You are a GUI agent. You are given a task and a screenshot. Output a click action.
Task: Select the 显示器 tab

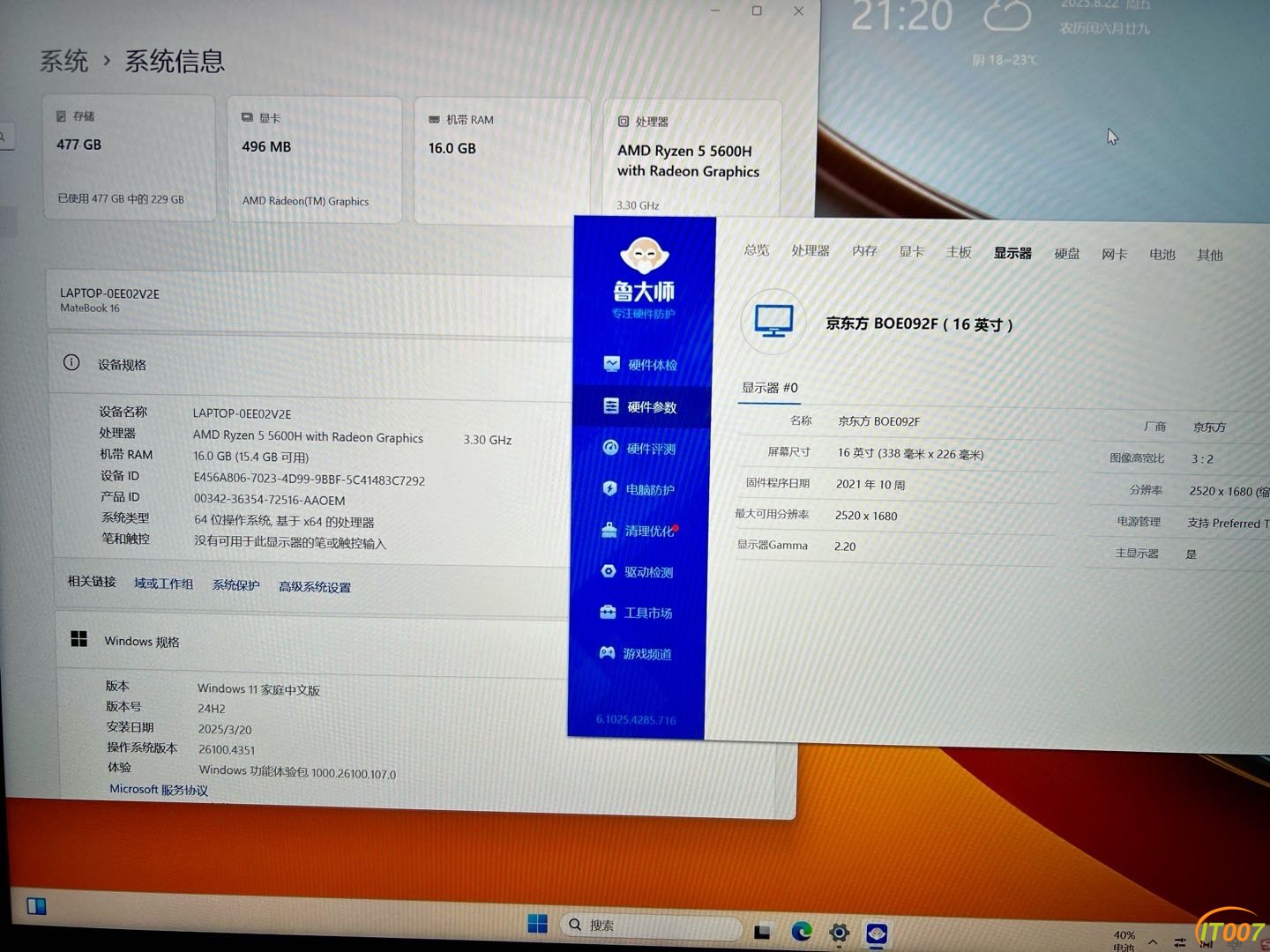tap(1012, 253)
